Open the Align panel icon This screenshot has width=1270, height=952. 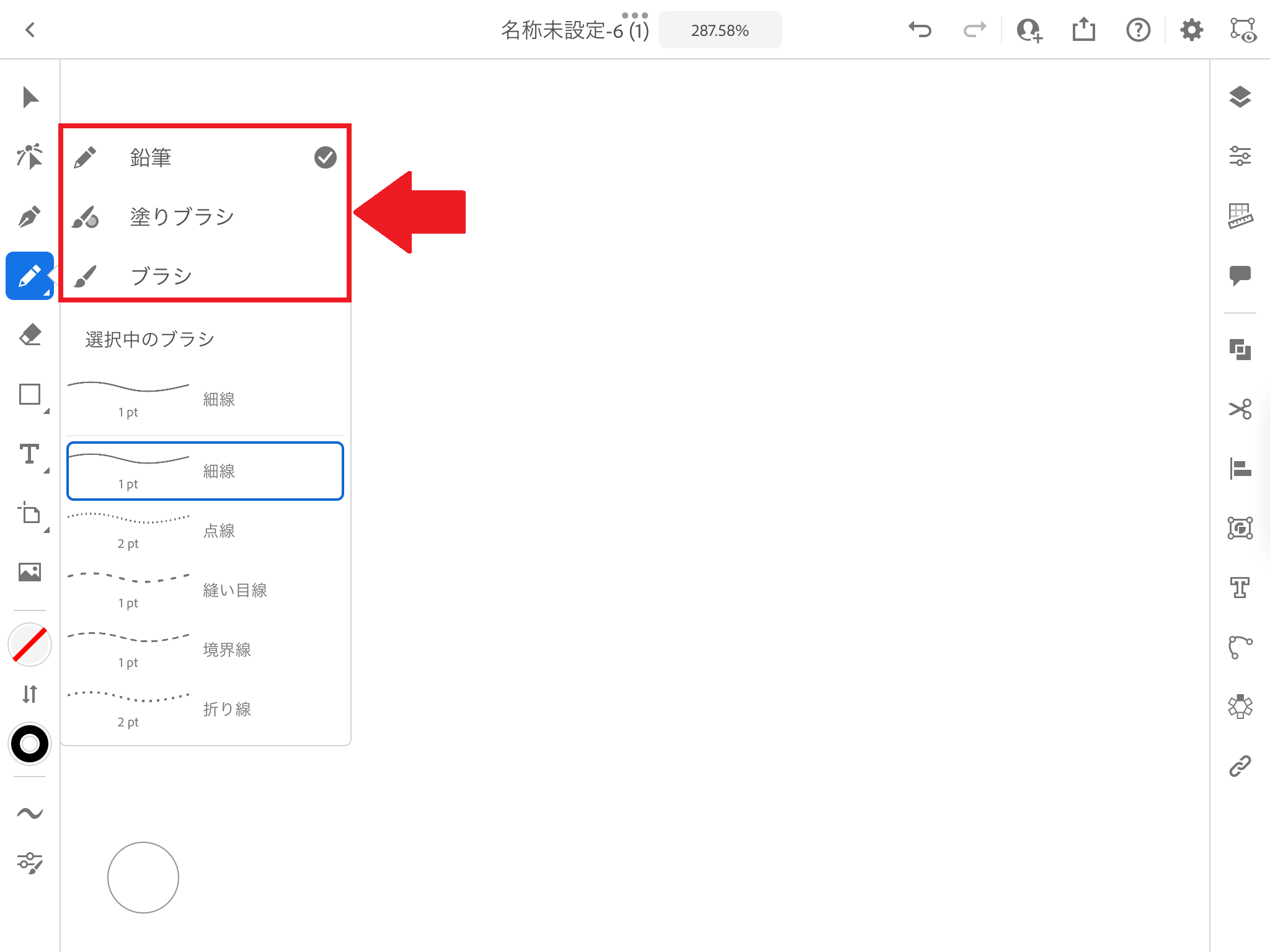pyautogui.click(x=1240, y=469)
